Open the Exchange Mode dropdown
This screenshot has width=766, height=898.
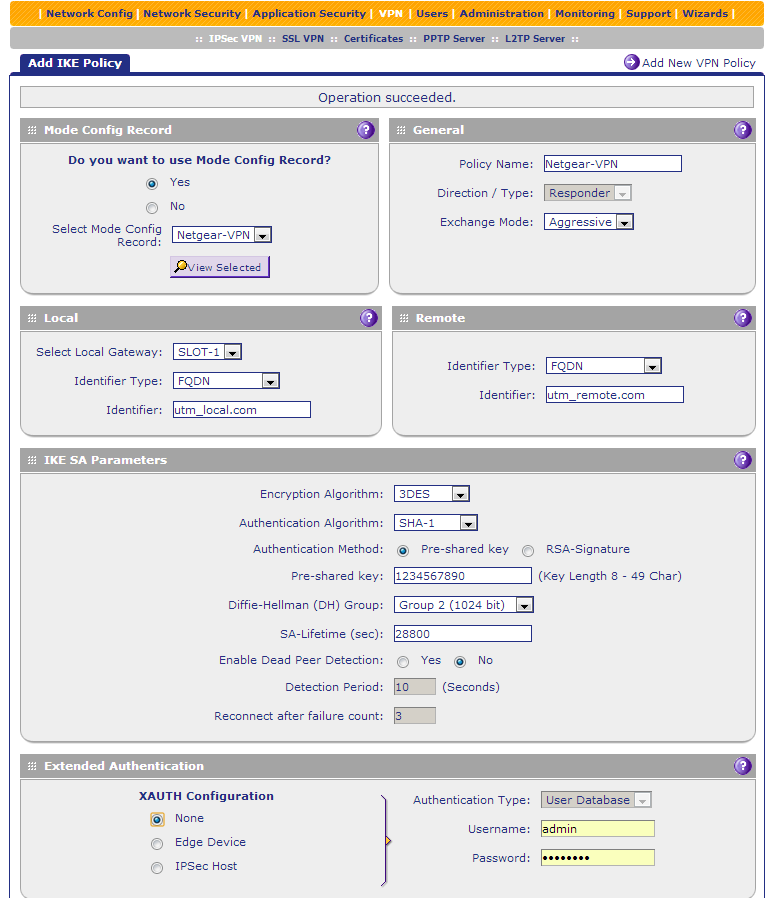[x=589, y=222]
